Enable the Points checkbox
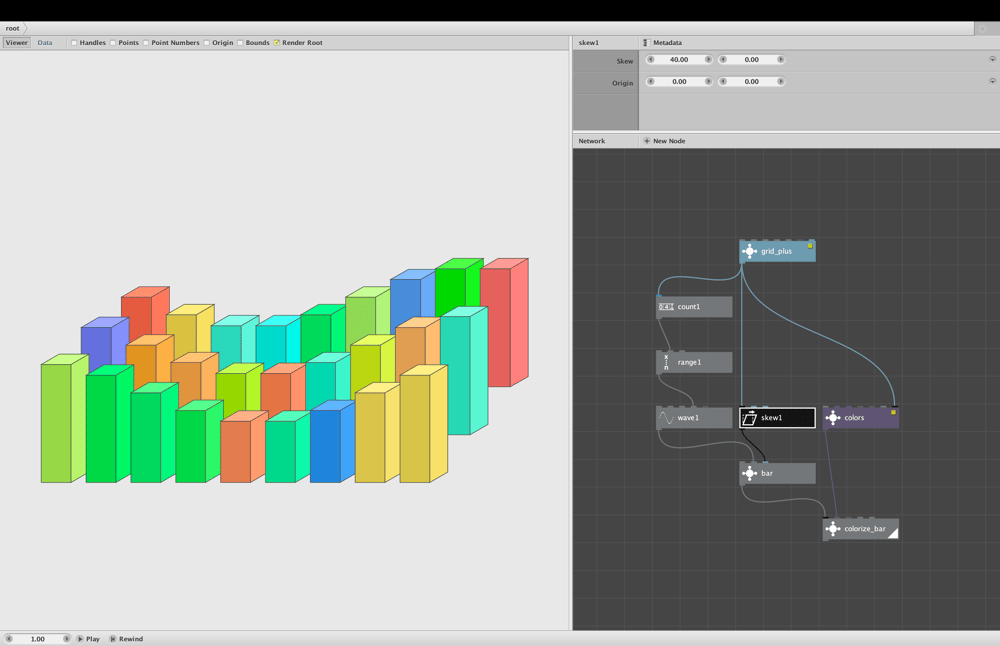 [x=113, y=43]
